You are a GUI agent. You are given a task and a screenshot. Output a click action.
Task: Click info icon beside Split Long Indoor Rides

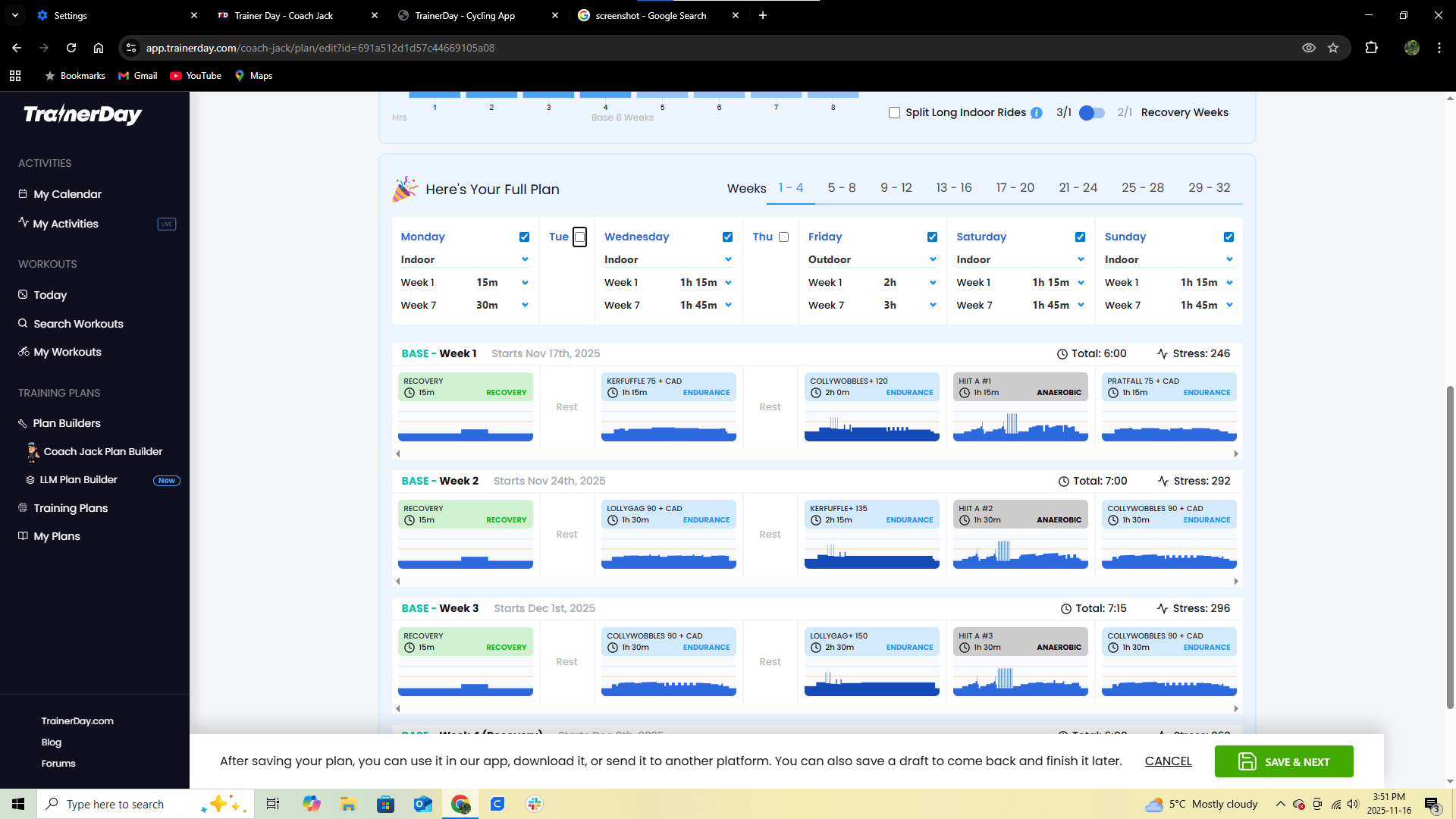(x=1036, y=113)
